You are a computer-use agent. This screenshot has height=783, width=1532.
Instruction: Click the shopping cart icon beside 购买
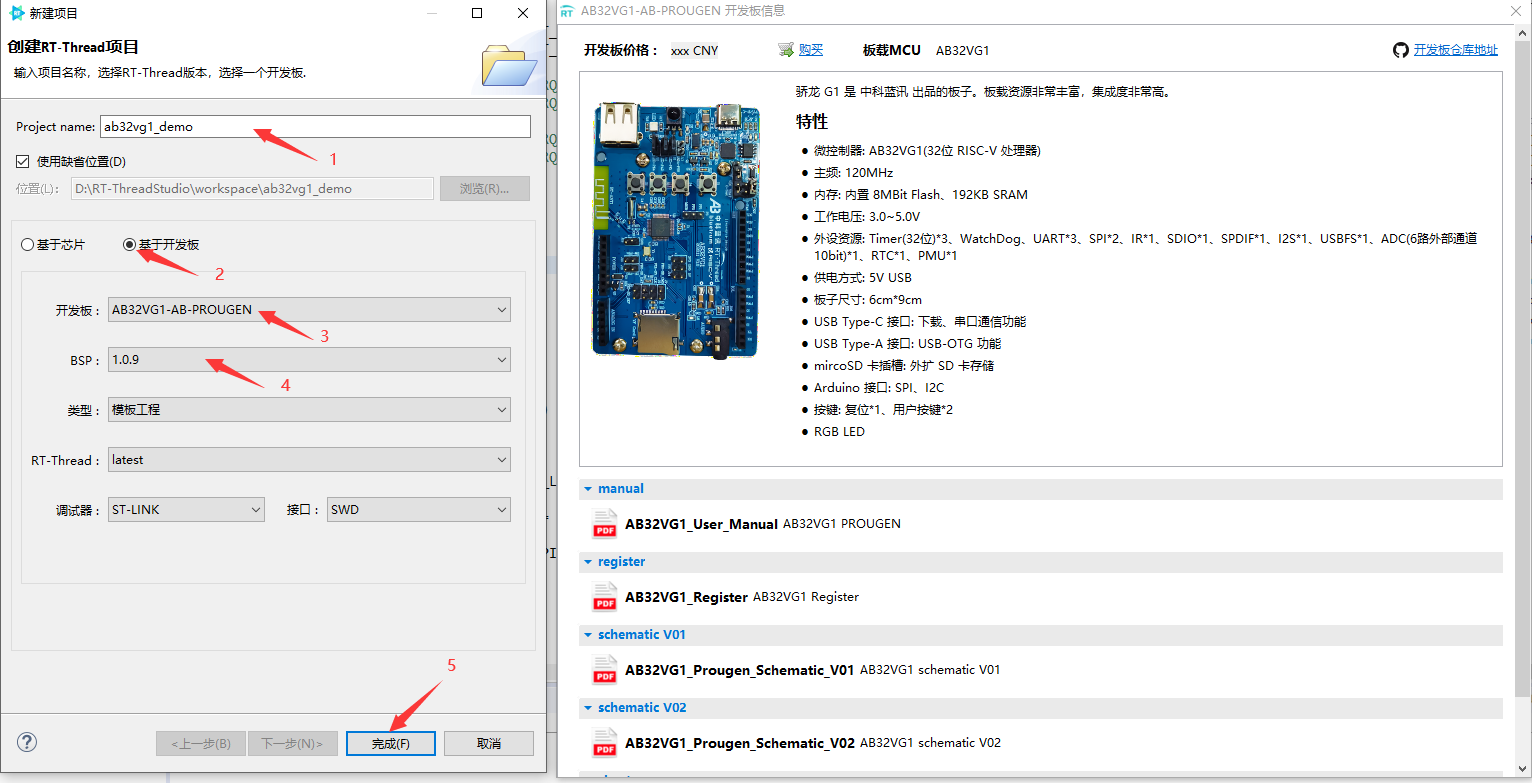click(x=786, y=50)
